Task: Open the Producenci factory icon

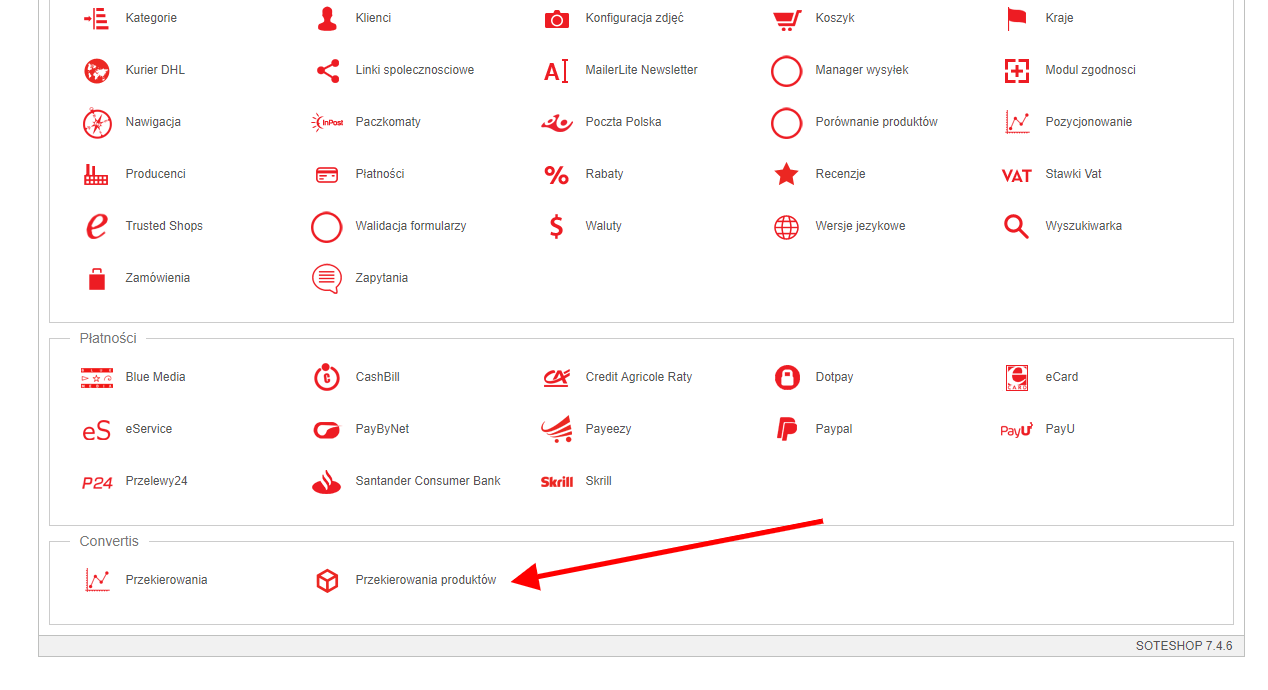Action: coord(96,174)
